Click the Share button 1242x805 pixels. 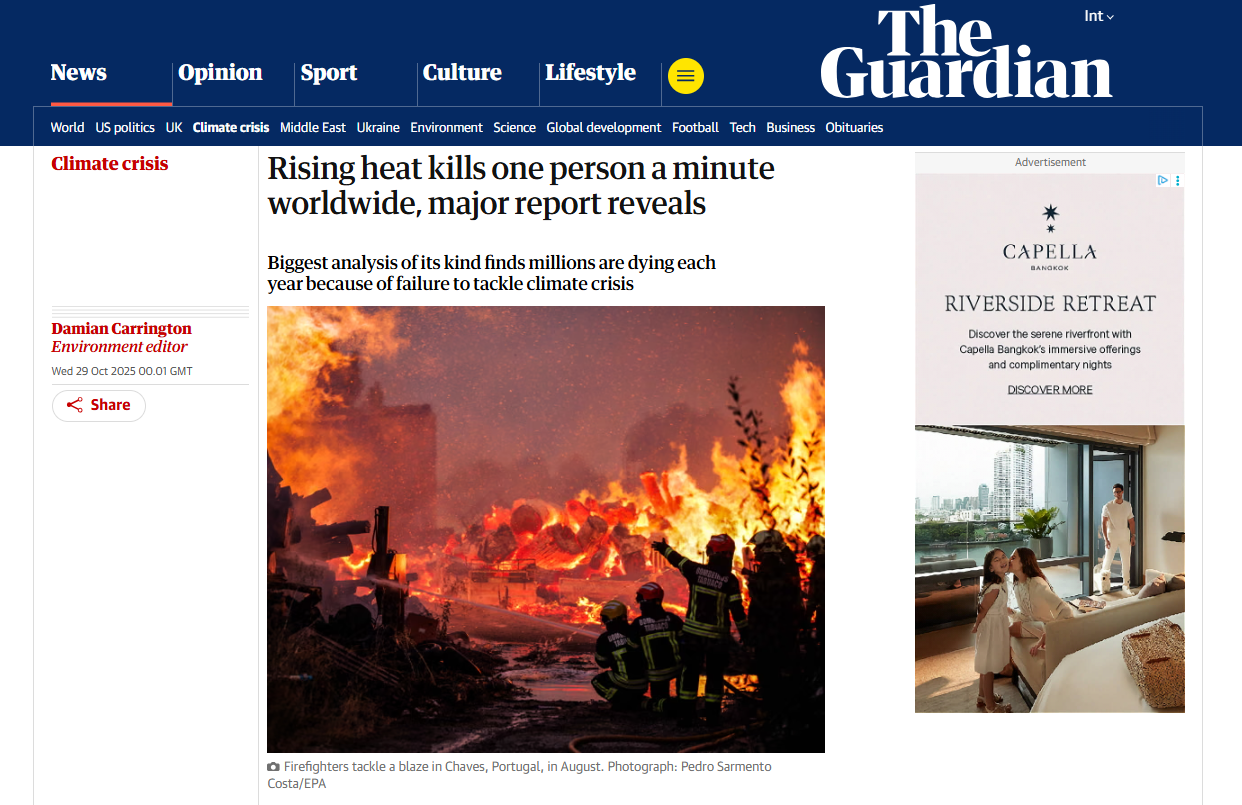(99, 405)
